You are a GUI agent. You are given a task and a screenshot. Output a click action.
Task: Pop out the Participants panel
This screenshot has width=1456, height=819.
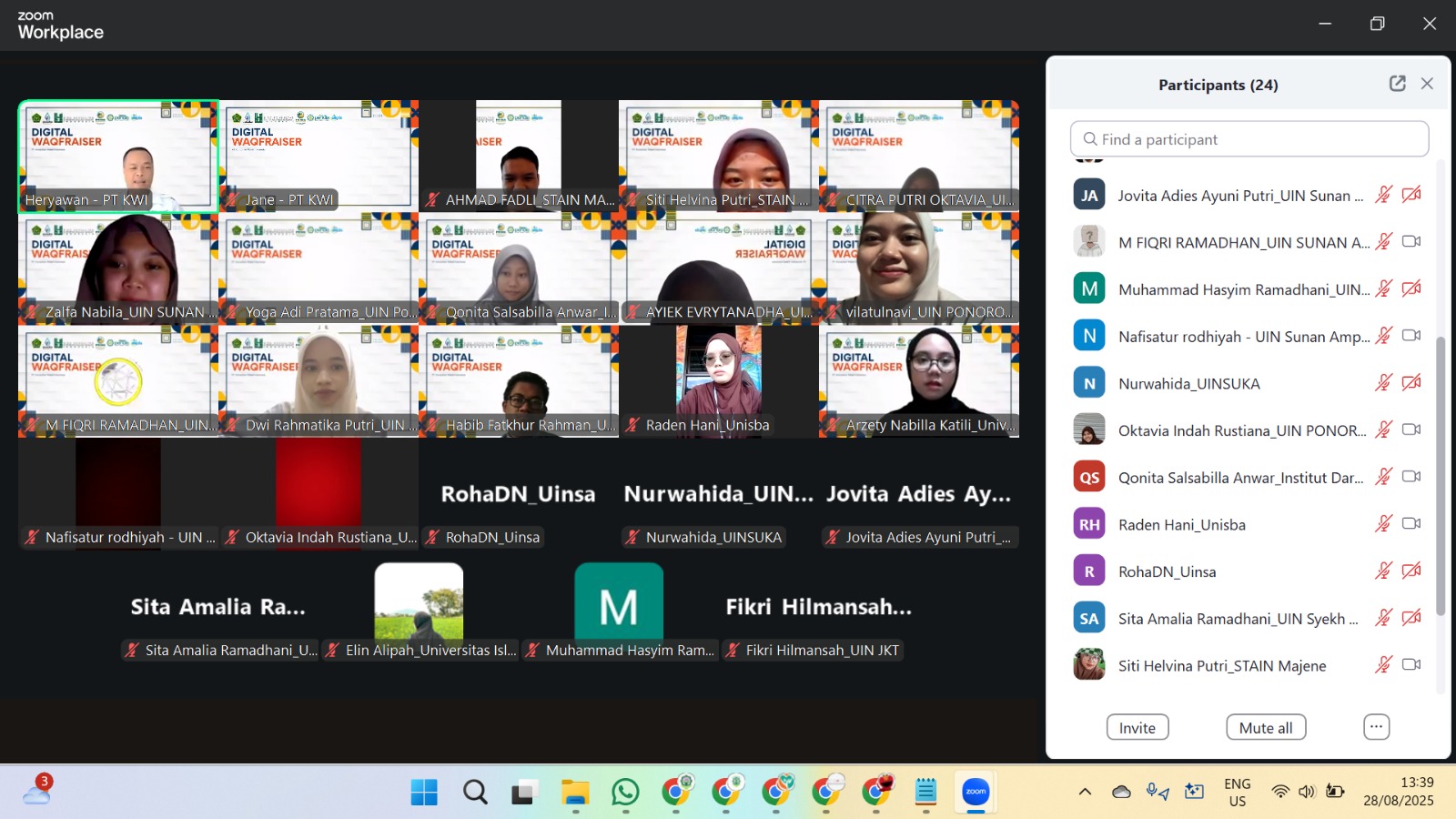click(x=1397, y=84)
